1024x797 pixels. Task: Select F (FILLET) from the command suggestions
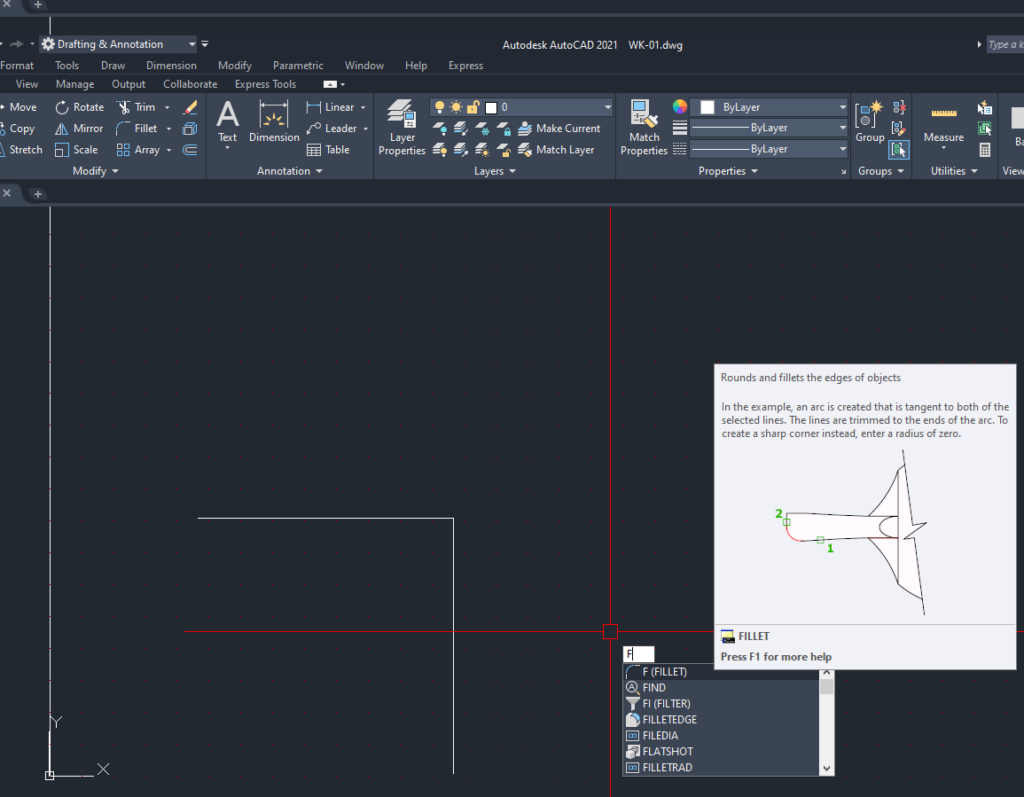point(664,672)
